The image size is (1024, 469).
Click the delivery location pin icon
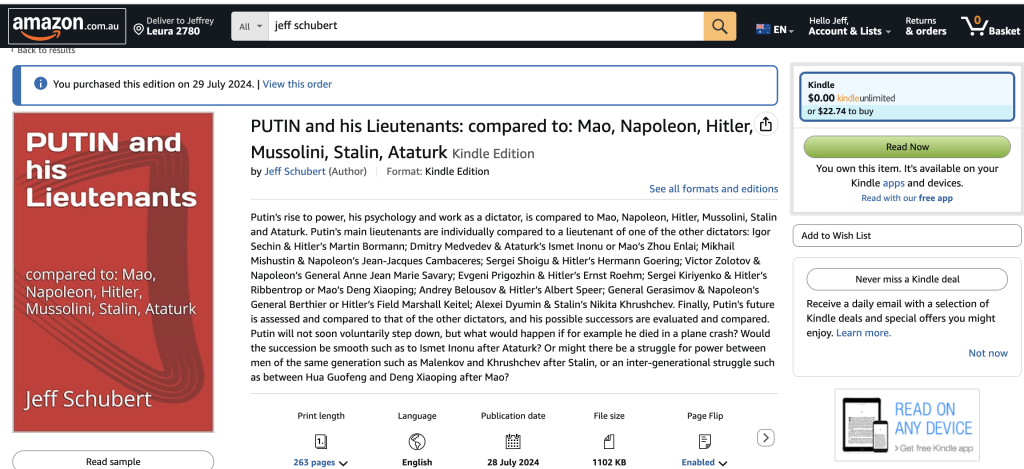pos(140,31)
